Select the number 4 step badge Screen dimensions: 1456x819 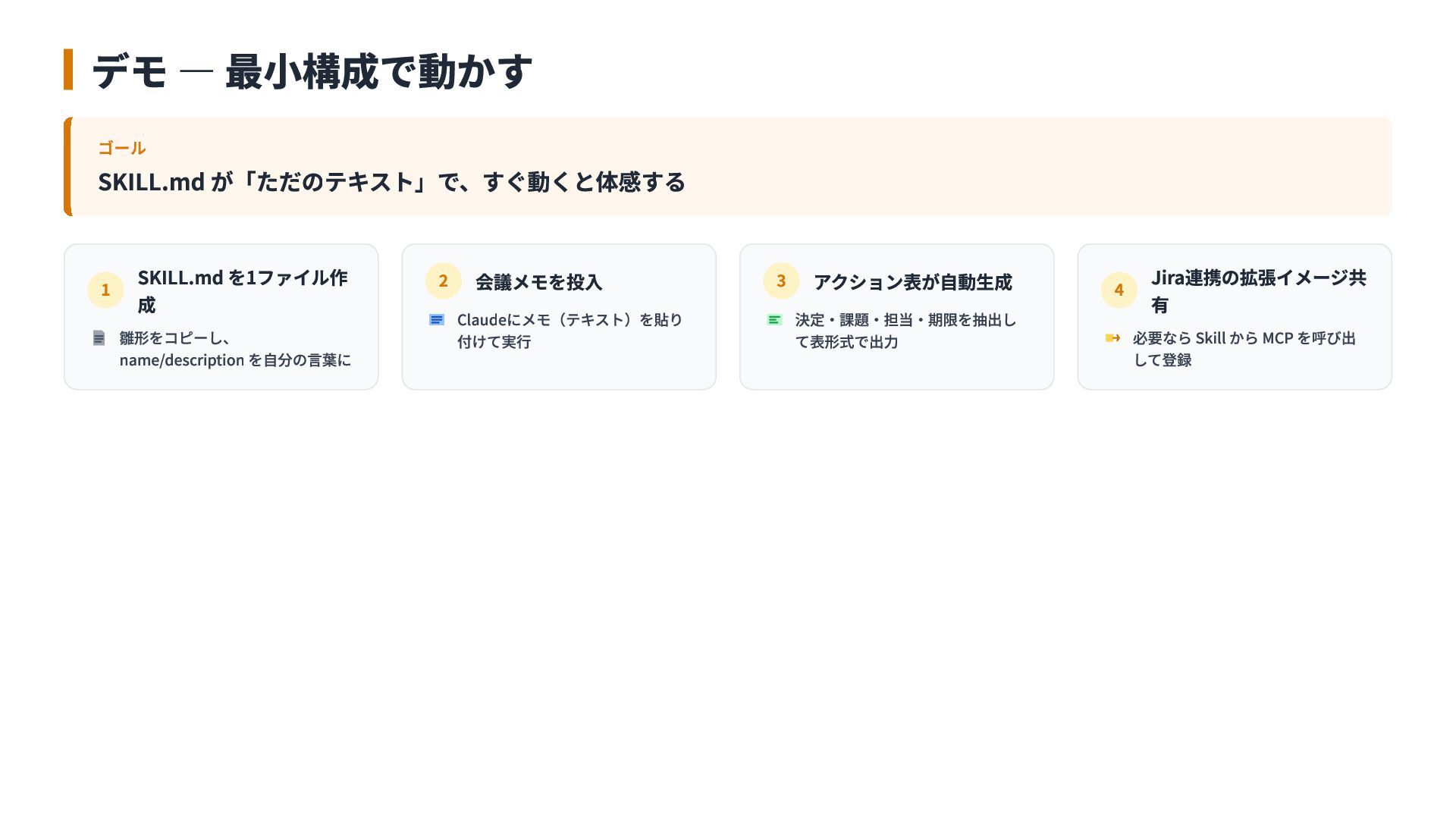[x=1119, y=290]
